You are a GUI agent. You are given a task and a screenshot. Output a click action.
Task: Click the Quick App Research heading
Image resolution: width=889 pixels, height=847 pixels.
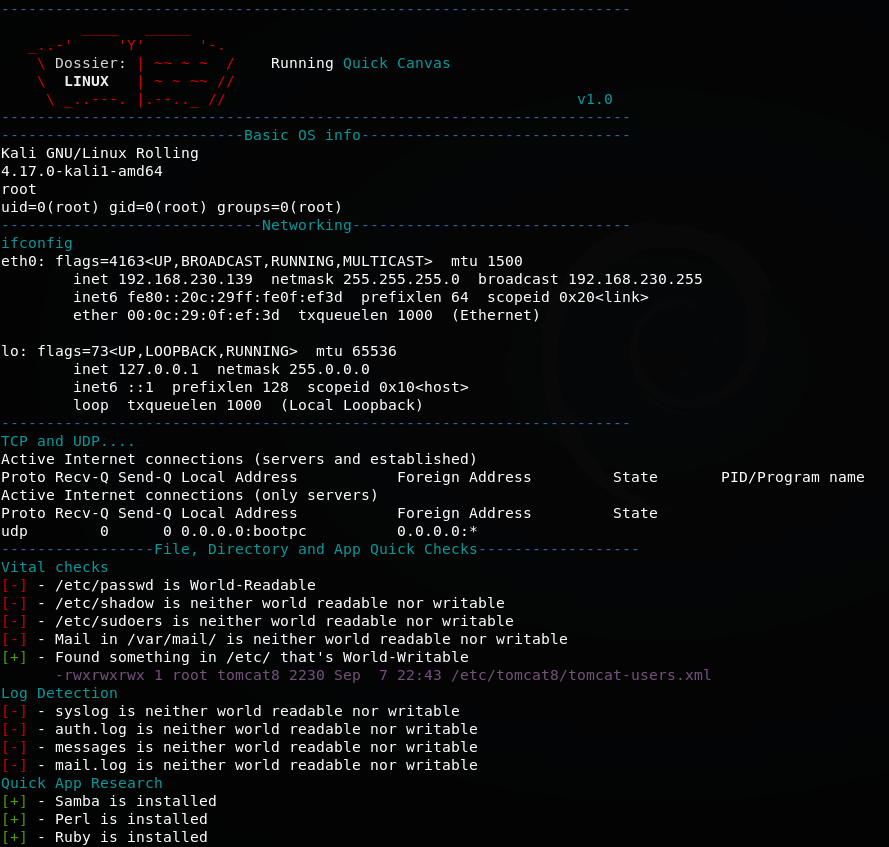82,783
